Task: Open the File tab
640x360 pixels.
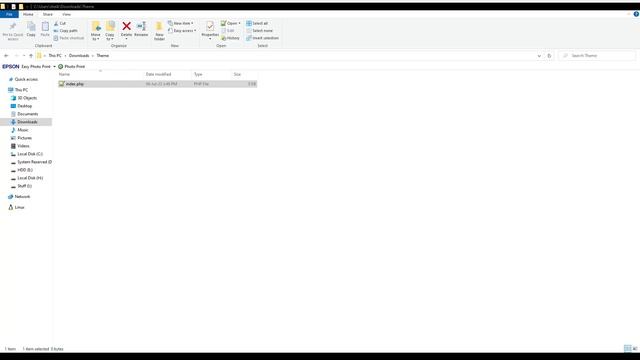Action: pos(9,14)
